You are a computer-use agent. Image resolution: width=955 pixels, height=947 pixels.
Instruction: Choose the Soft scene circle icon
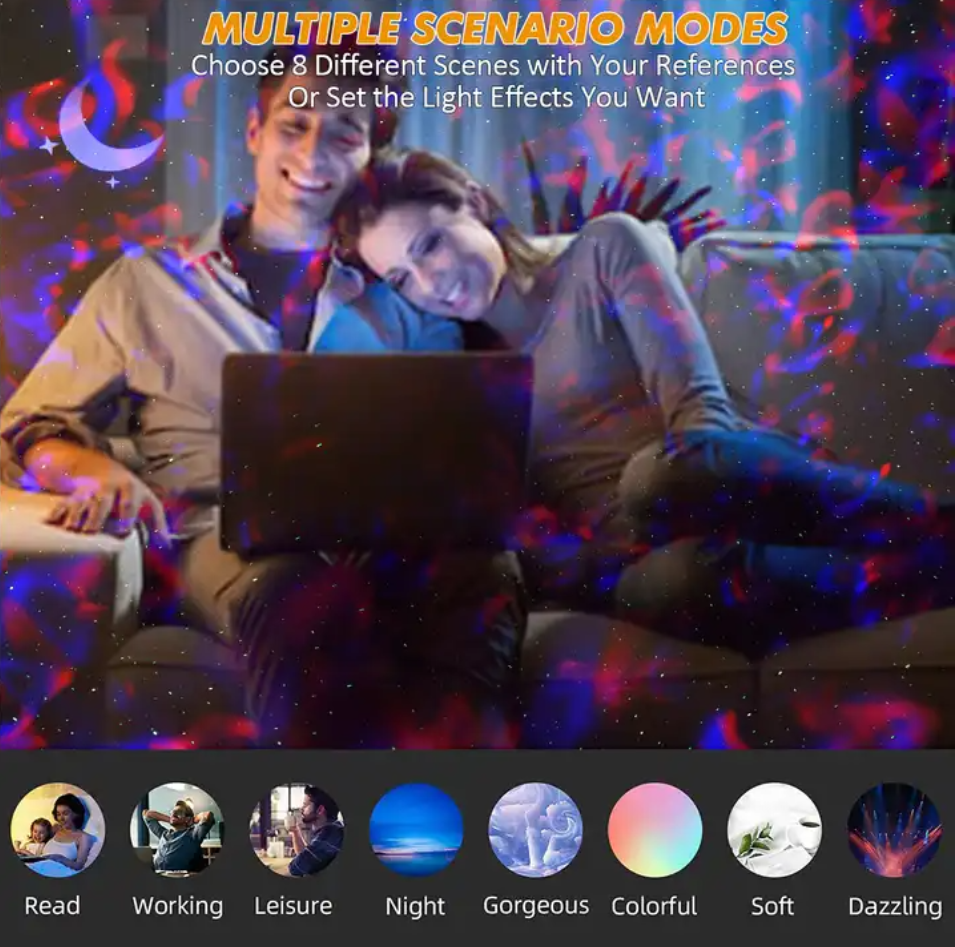pyautogui.click(x=774, y=830)
